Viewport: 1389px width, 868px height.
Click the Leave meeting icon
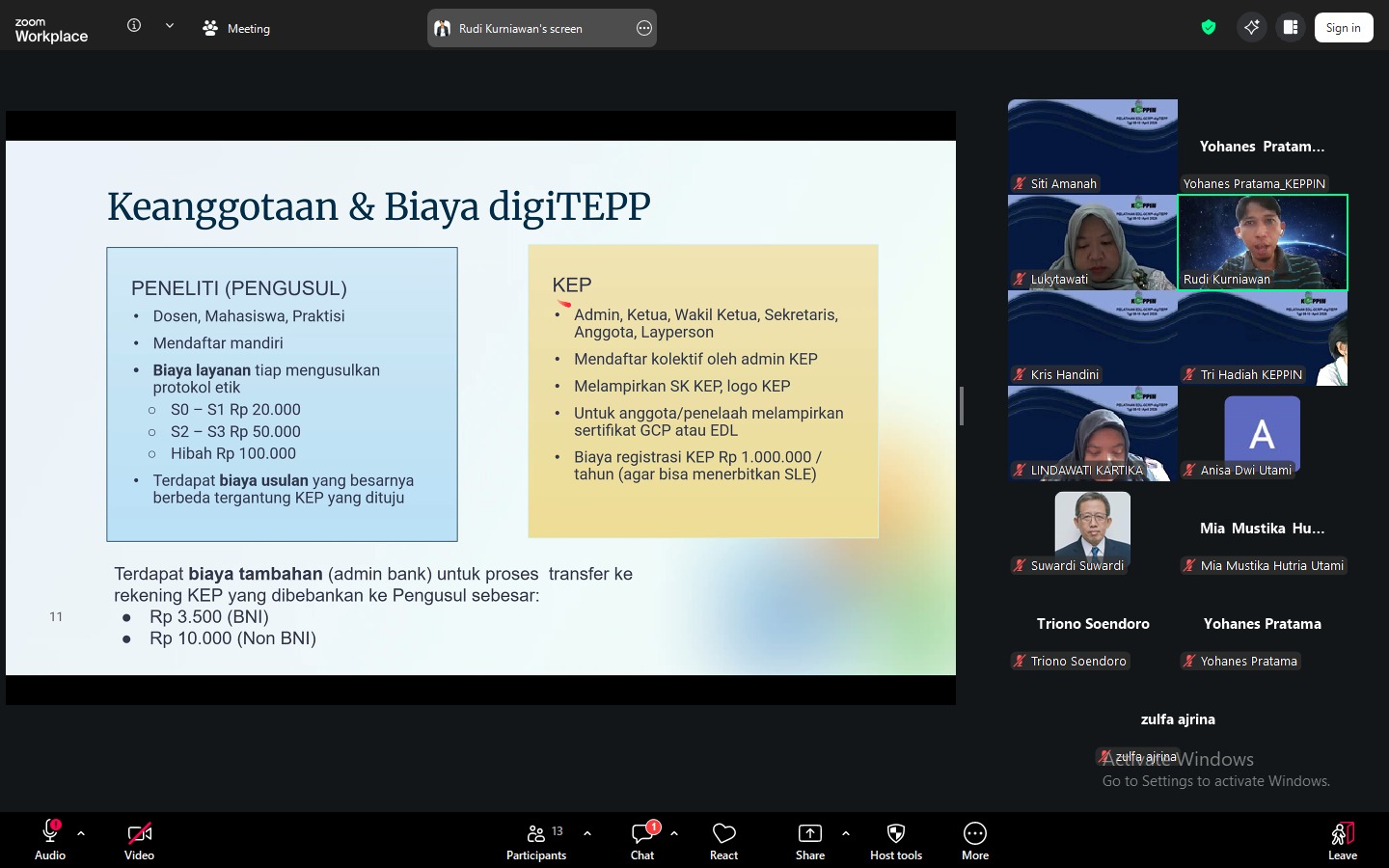click(x=1342, y=839)
